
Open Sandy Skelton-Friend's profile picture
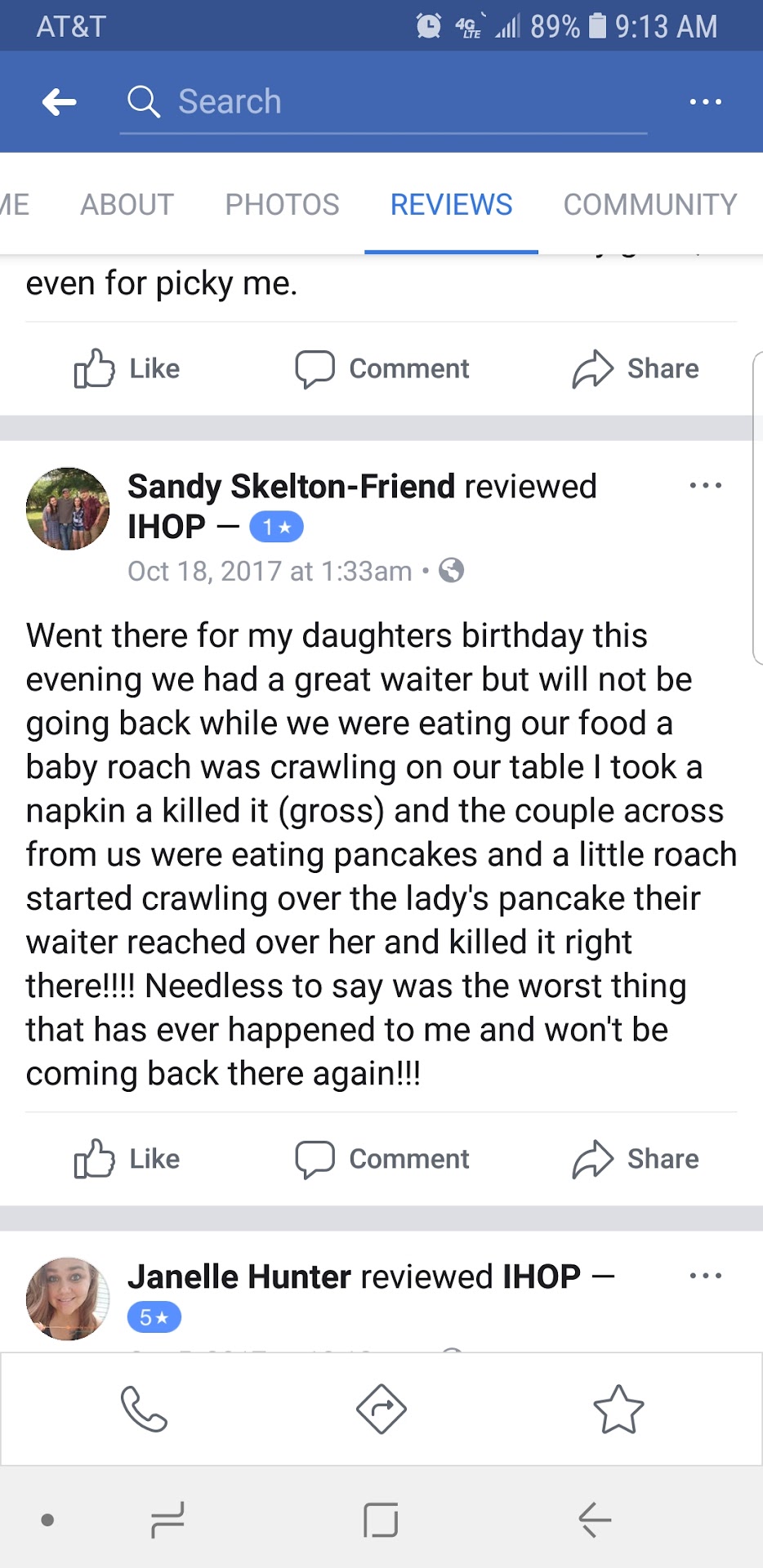[68, 509]
